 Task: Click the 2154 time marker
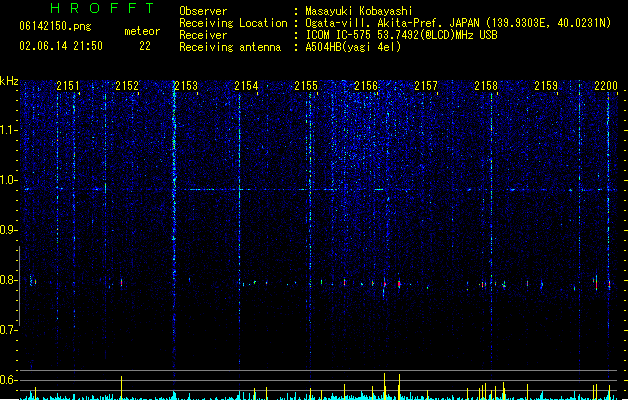pyautogui.click(x=246, y=86)
